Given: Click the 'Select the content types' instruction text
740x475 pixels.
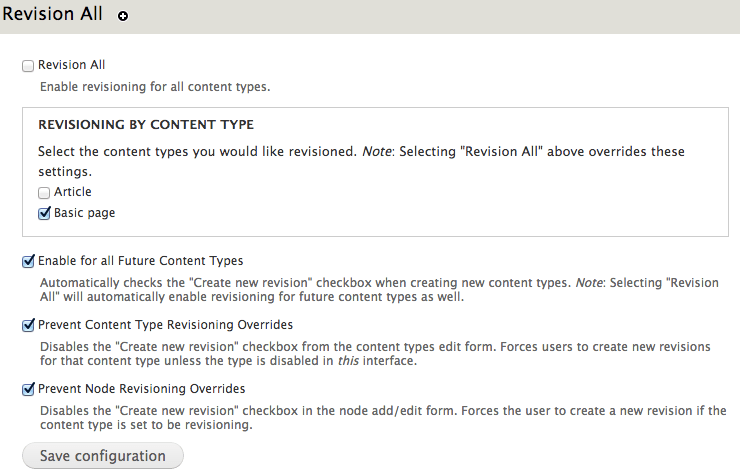Looking at the screenshot, I should (362, 161).
